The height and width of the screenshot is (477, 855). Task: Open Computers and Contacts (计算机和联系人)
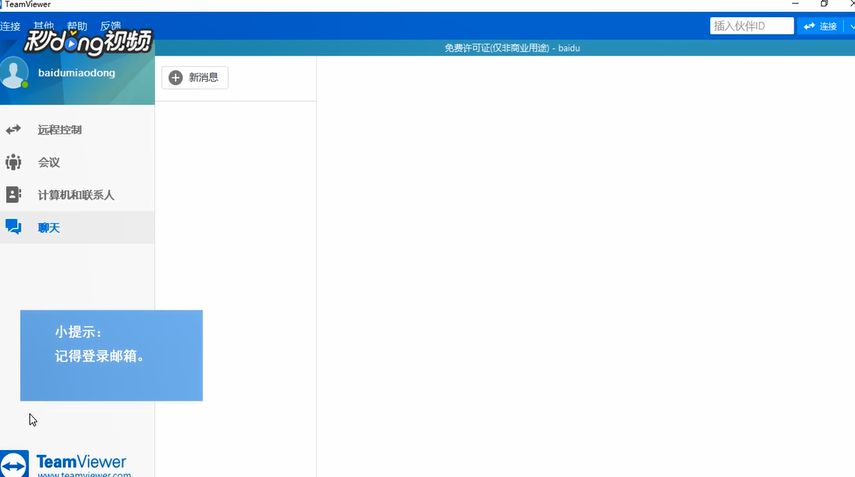(77, 195)
